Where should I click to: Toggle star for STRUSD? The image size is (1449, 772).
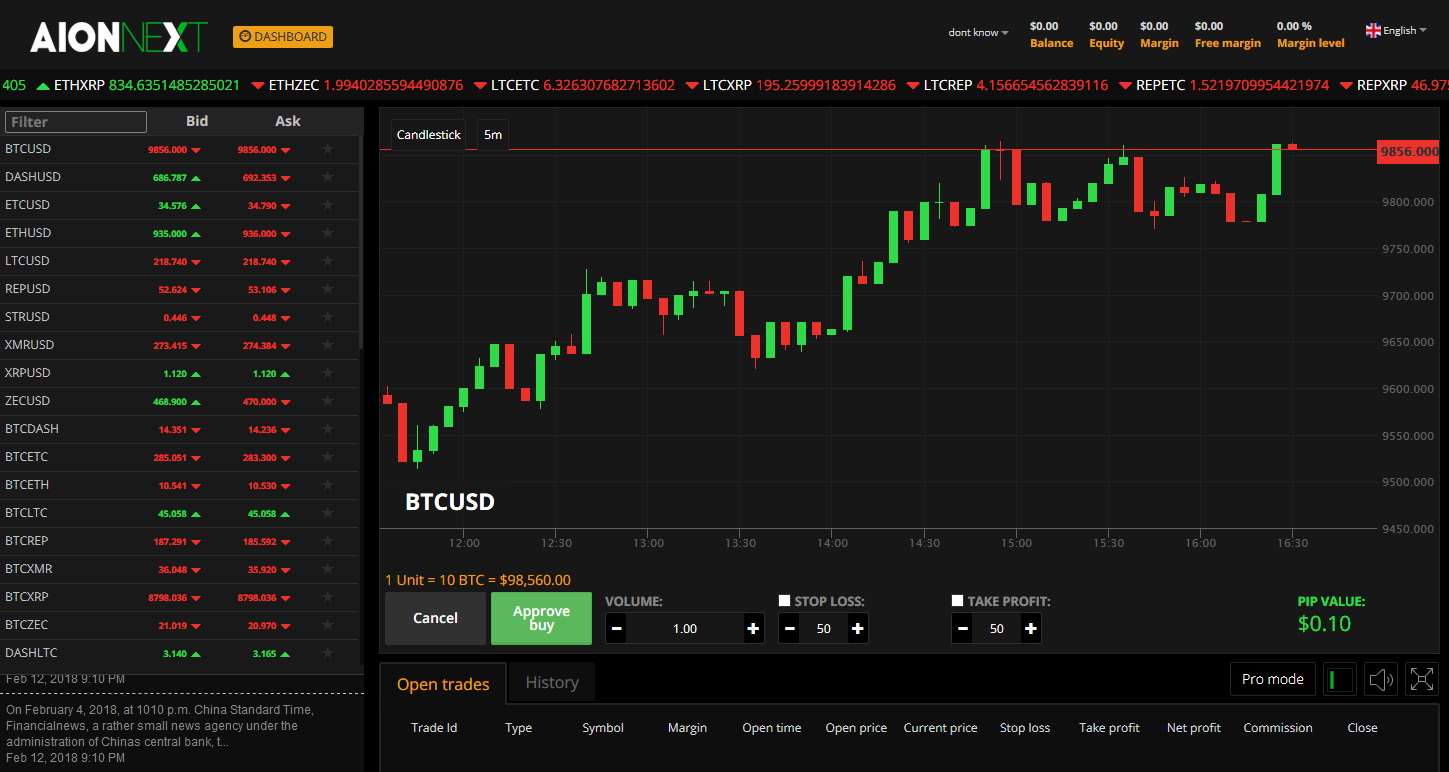[327, 317]
